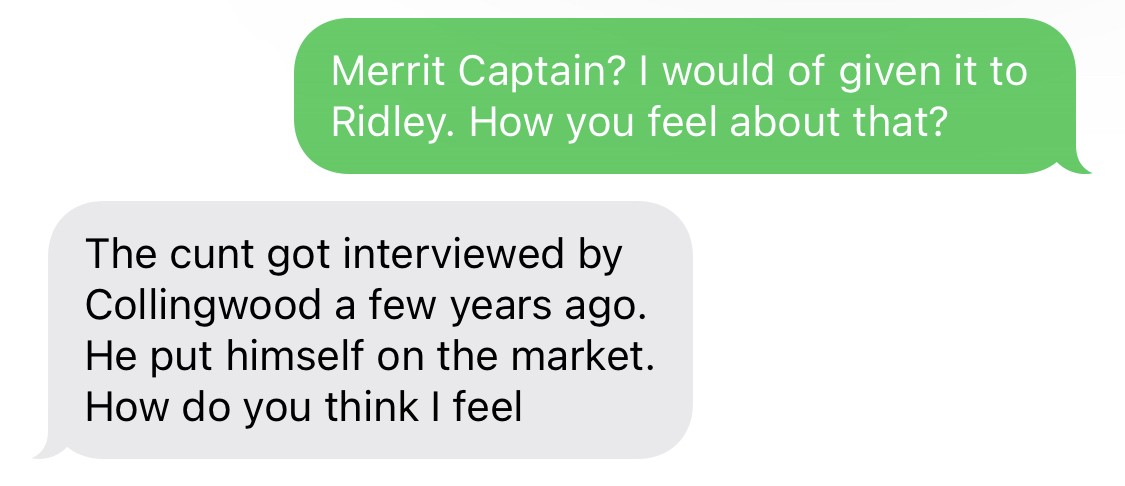Tap the line "How do you think I feel"
This screenshot has height=486, width=1125.
[x=304, y=407]
